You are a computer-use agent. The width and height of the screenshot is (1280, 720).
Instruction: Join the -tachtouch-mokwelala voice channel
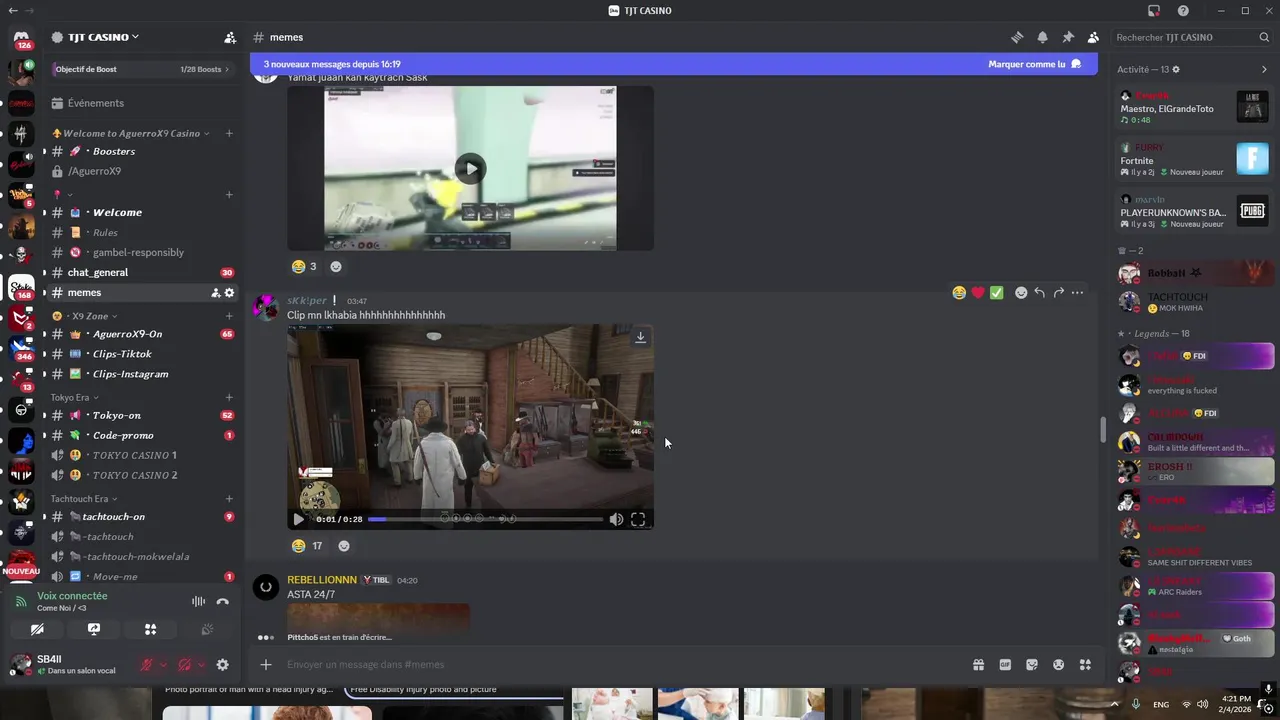144,556
